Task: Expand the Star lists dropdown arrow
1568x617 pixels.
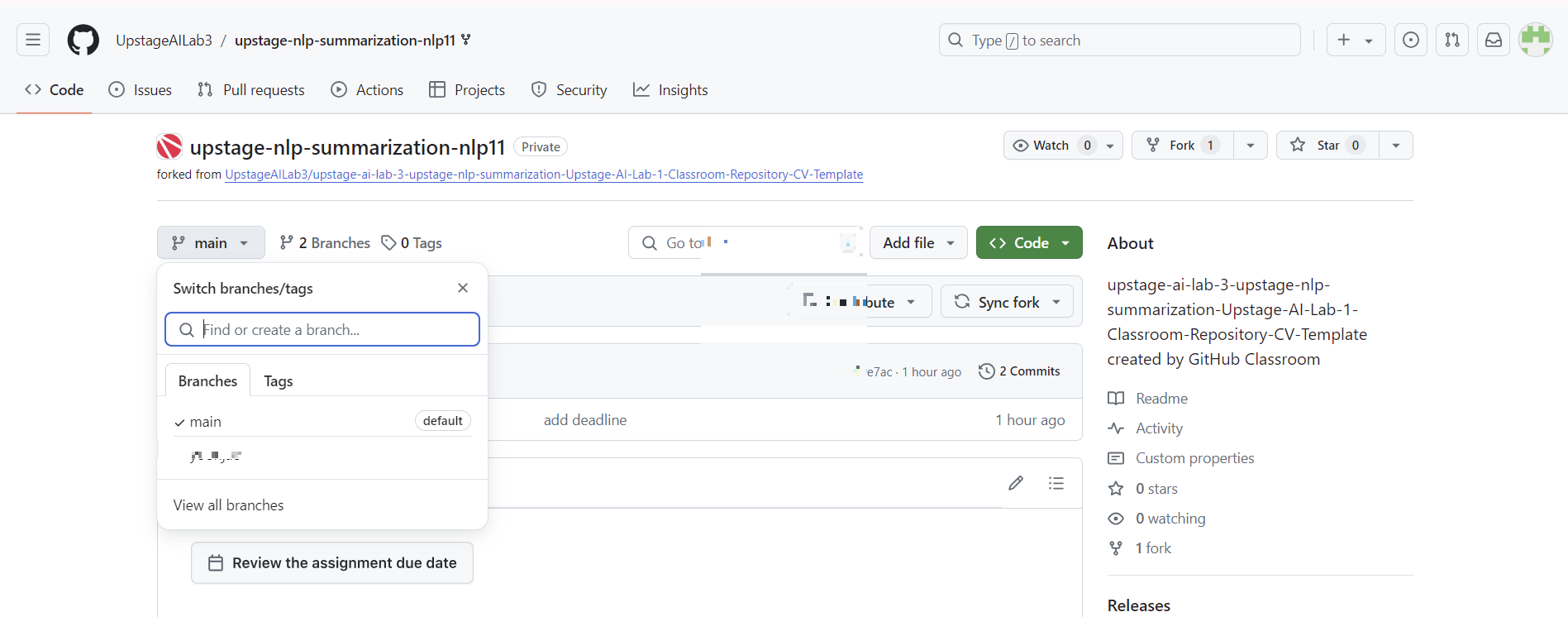Action: tap(1396, 146)
